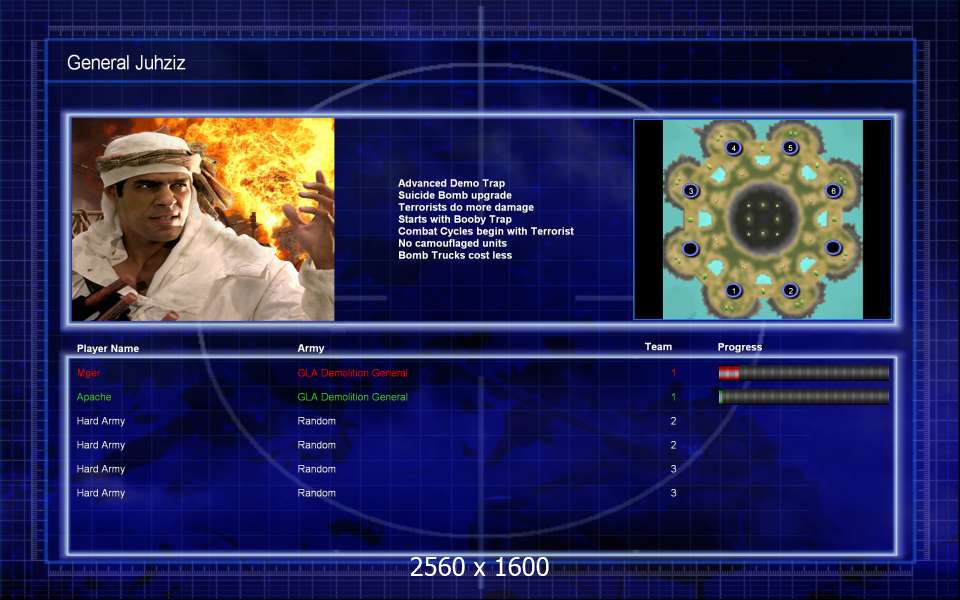Viewport: 960px width, 600px height.
Task: Select start position 1 on the minimap
Action: click(733, 290)
